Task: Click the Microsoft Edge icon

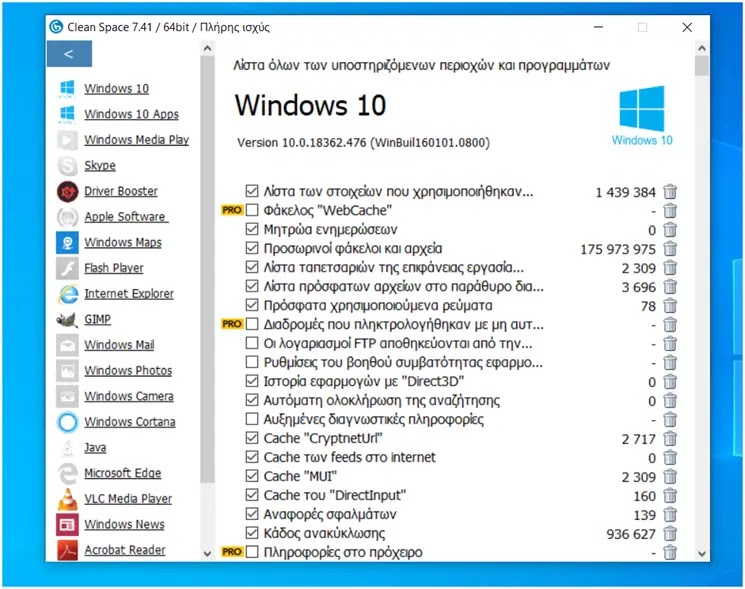Action: click(x=67, y=473)
